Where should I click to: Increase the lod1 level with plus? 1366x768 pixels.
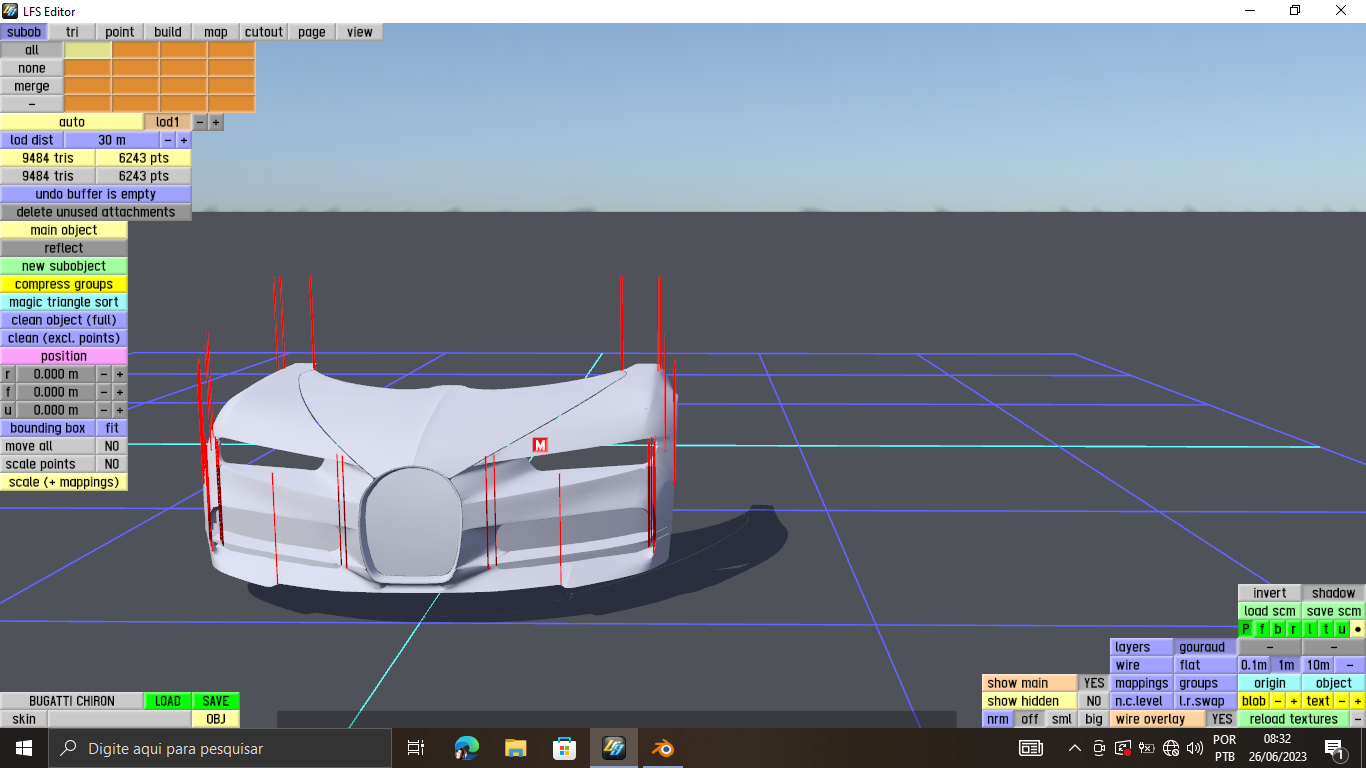click(x=216, y=122)
